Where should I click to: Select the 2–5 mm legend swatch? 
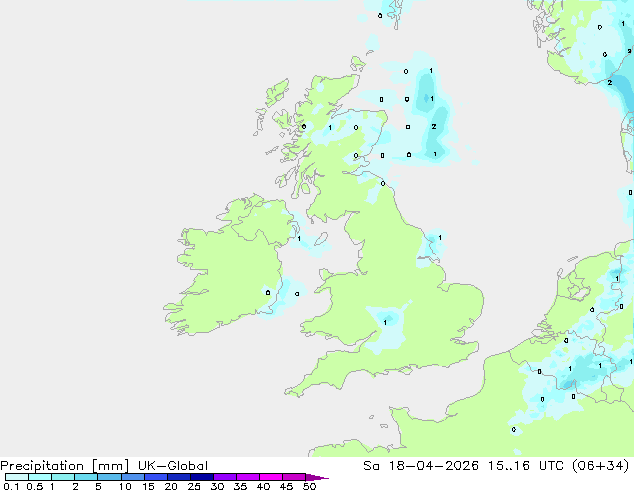click(x=87, y=477)
